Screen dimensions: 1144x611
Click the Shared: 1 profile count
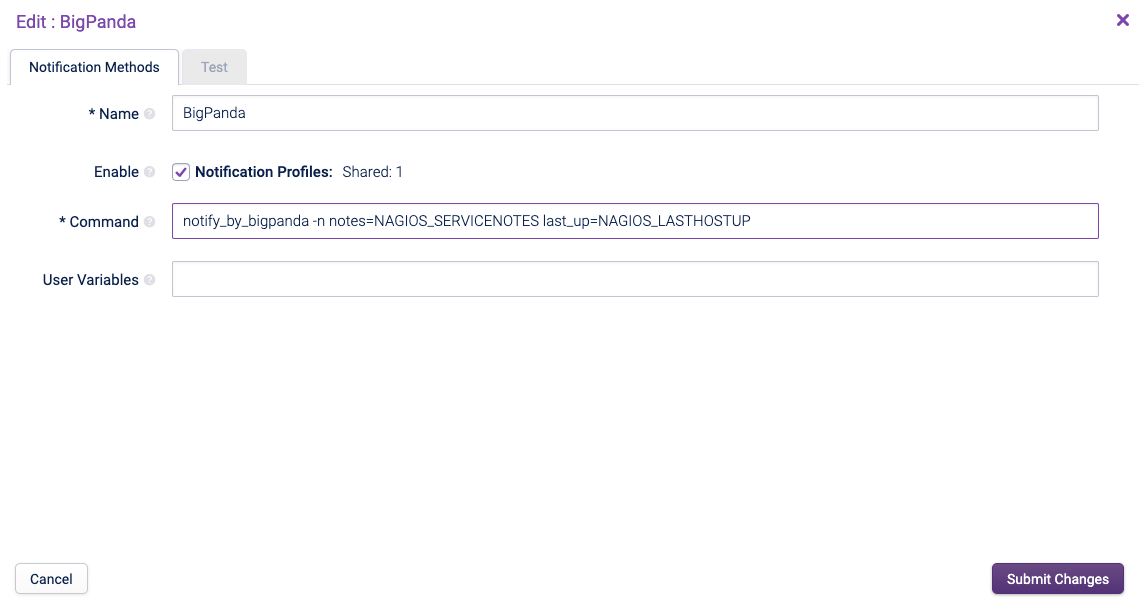tap(372, 171)
